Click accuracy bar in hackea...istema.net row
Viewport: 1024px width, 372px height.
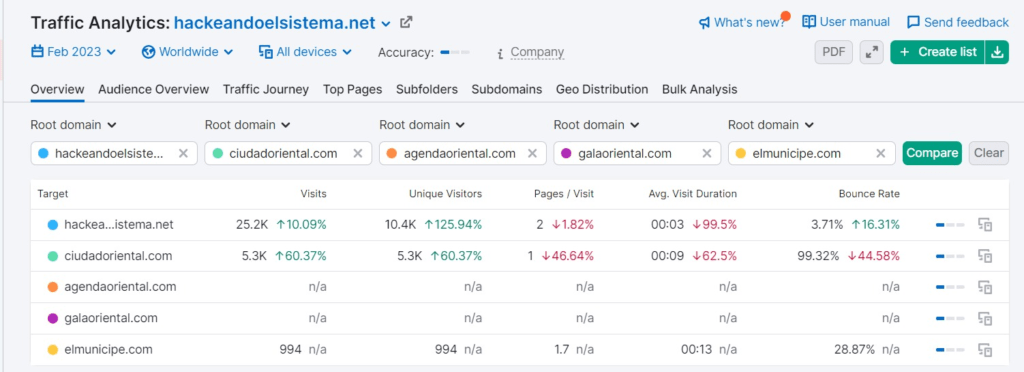[x=950, y=225]
